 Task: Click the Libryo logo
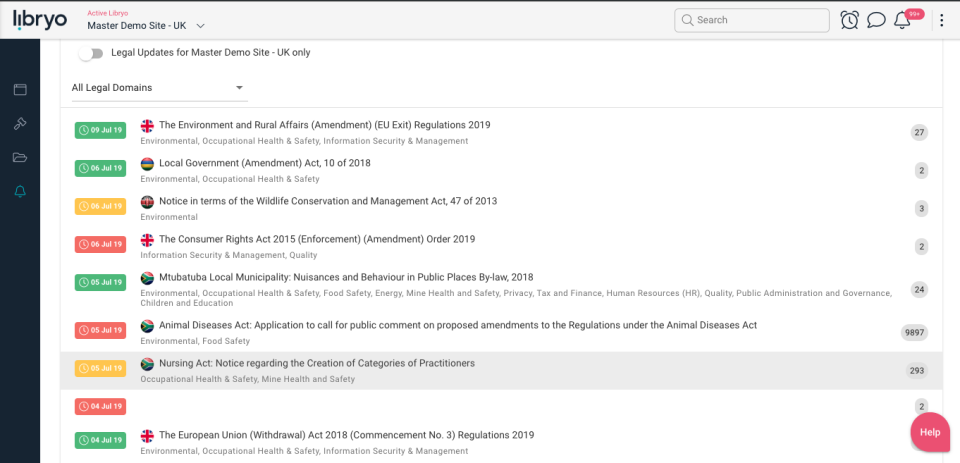(x=42, y=19)
